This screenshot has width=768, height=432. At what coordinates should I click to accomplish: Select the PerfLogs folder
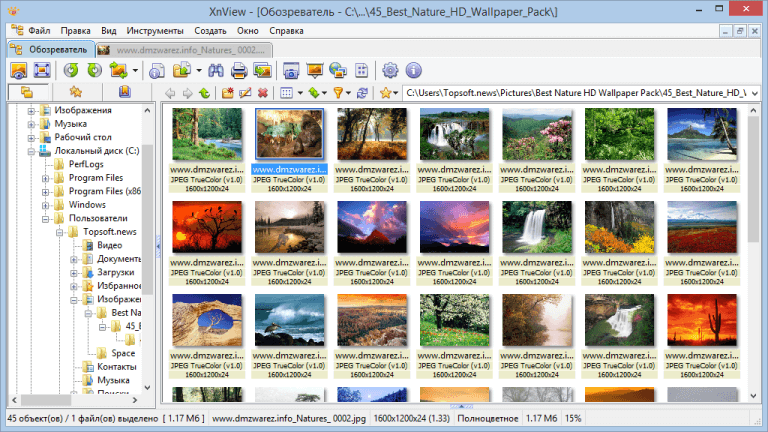point(86,165)
